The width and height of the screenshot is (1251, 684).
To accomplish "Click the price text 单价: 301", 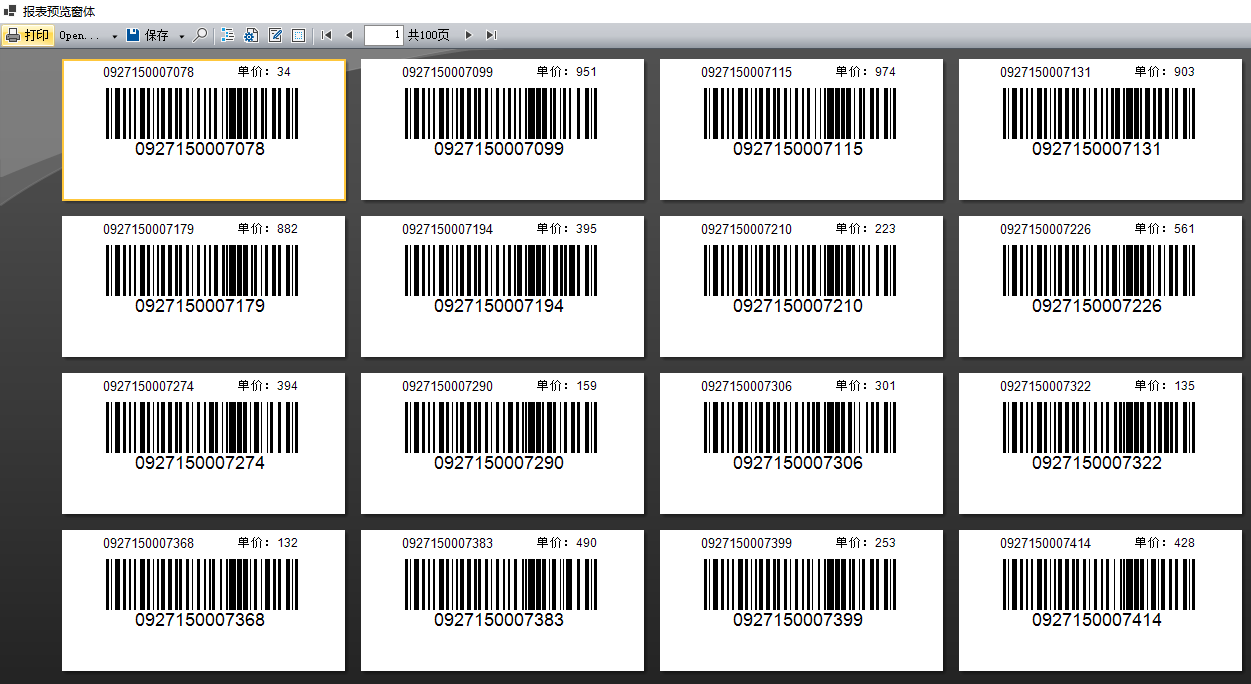I will pos(865,386).
